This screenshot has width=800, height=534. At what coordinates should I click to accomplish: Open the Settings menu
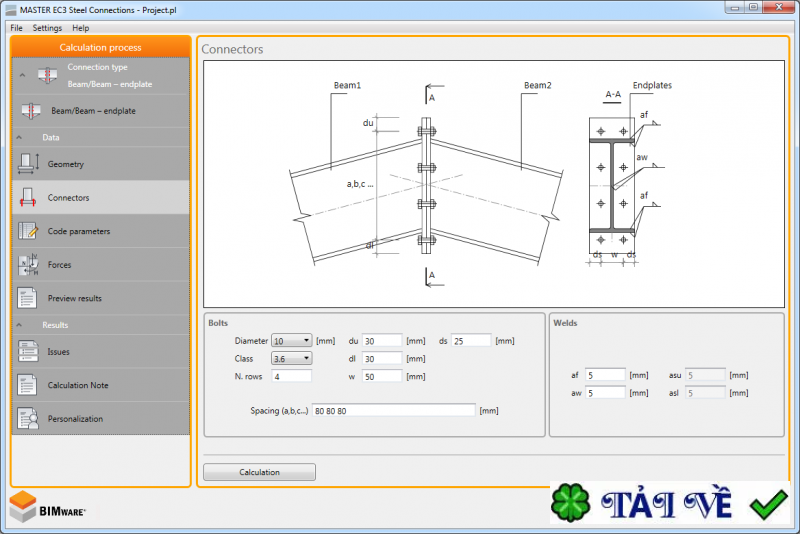coord(47,28)
